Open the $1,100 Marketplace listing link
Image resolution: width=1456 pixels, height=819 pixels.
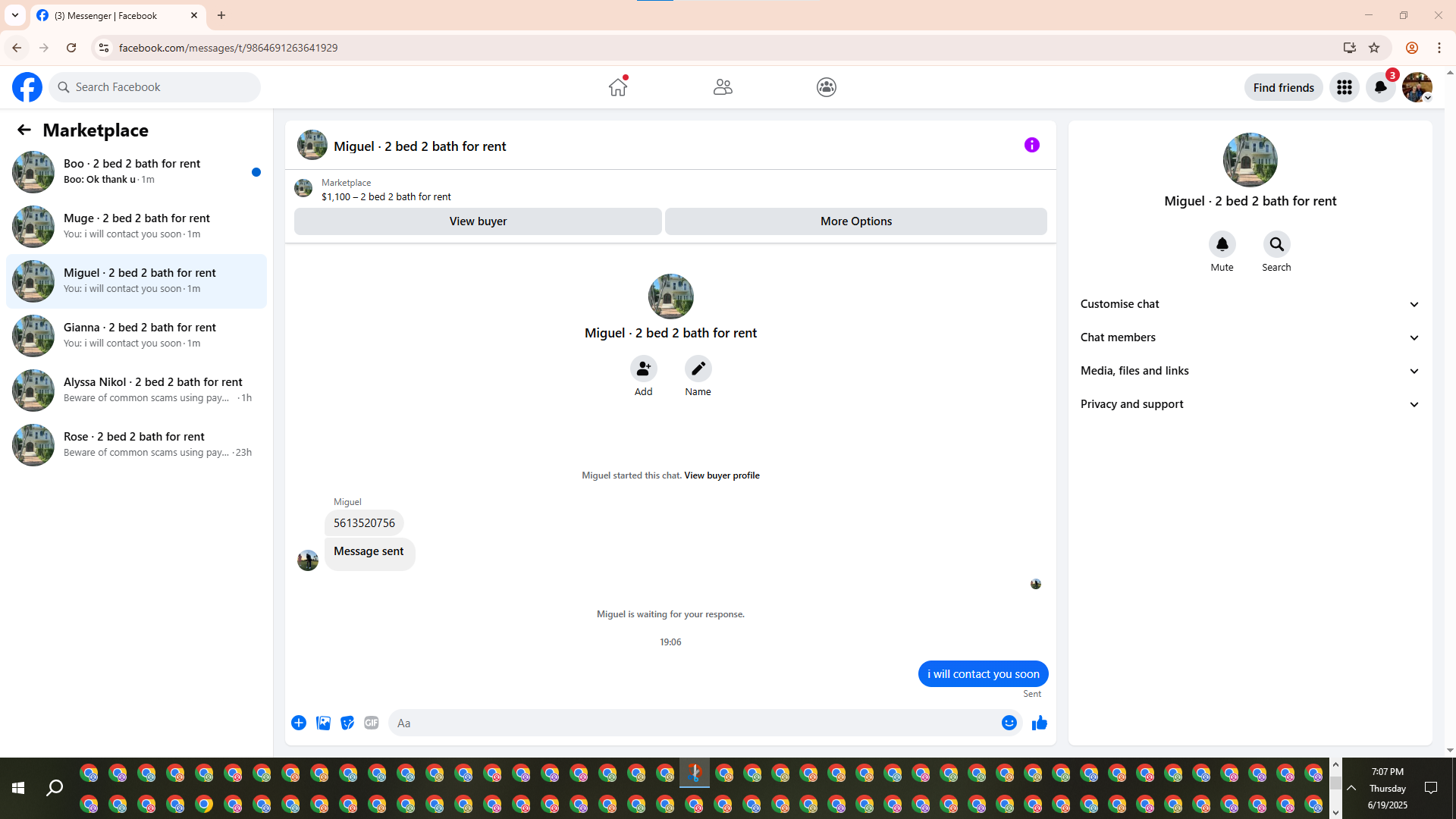point(386,196)
